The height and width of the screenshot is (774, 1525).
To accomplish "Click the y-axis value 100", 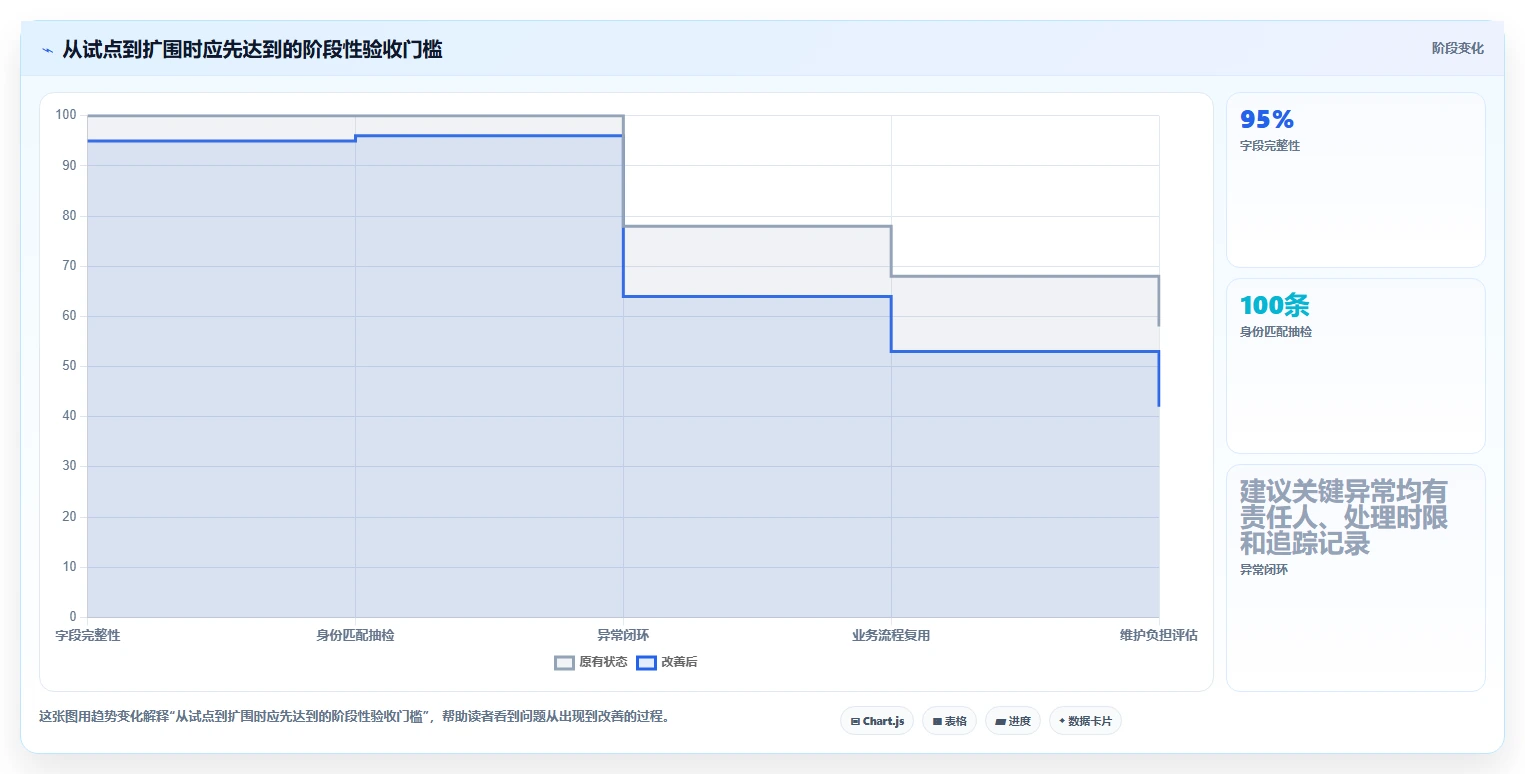I will [66, 115].
